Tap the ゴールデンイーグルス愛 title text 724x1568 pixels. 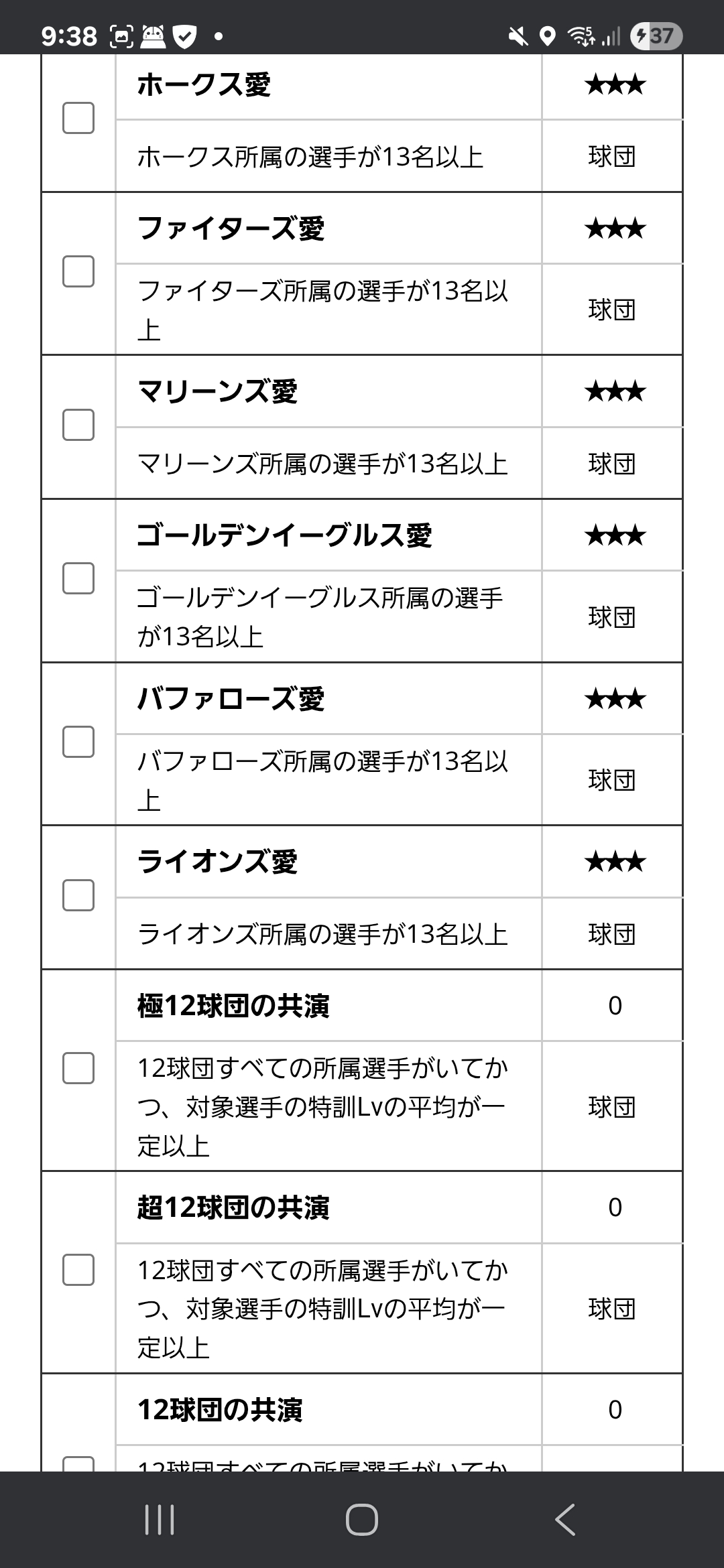(284, 535)
